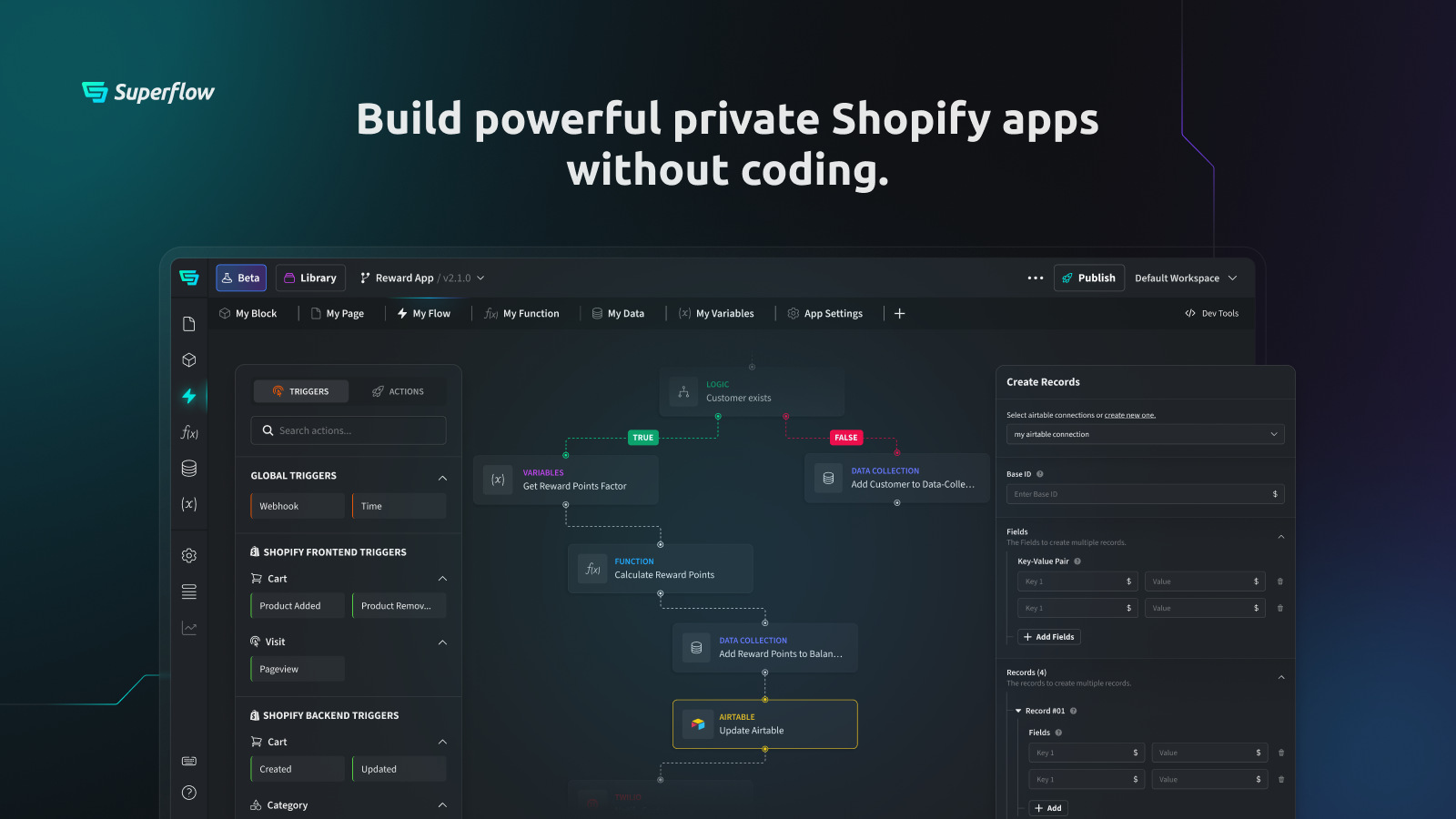Open the airtable connection dropdown
The width and height of the screenshot is (1456, 819).
tap(1146, 434)
